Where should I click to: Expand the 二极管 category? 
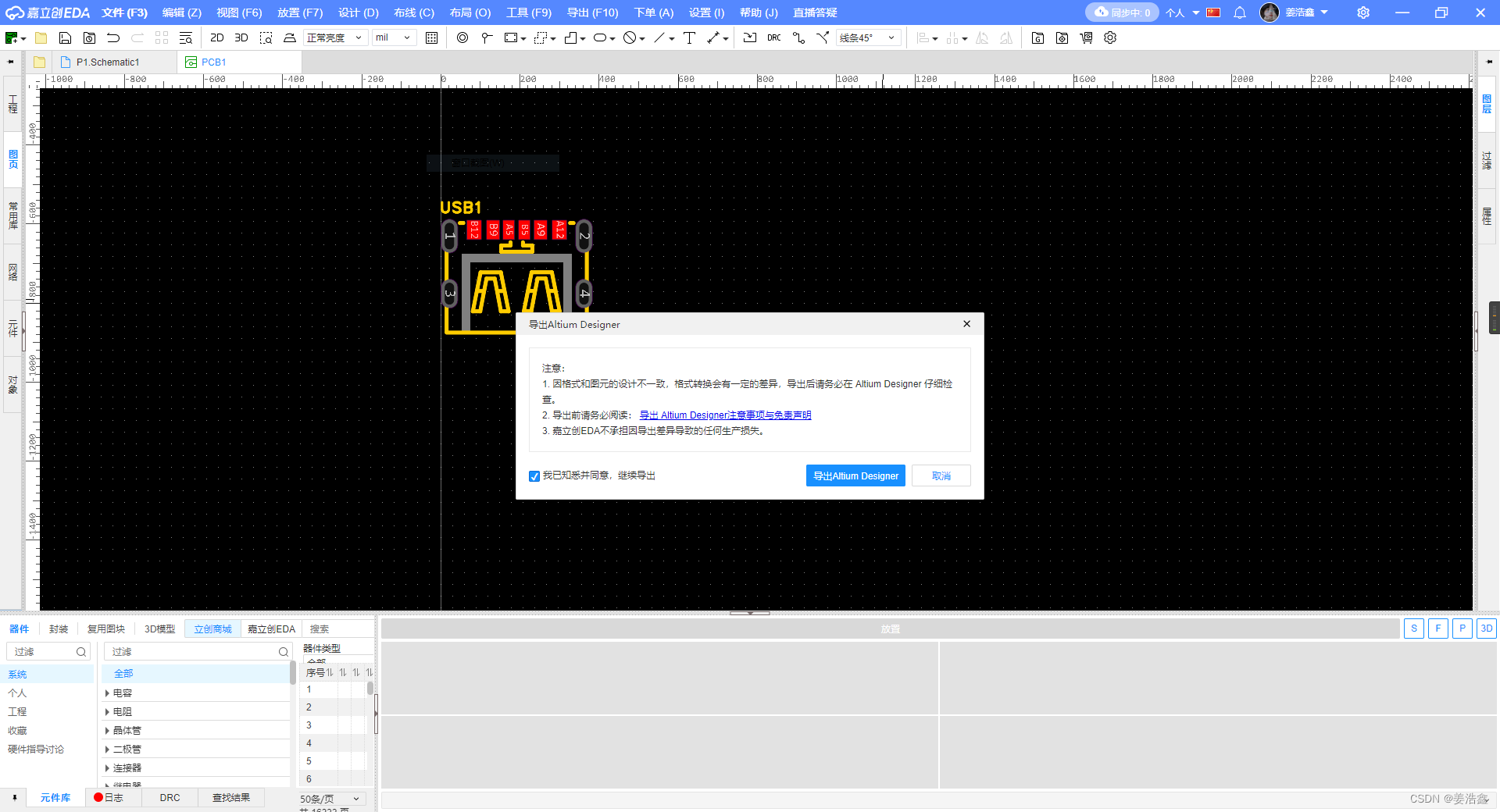point(107,750)
